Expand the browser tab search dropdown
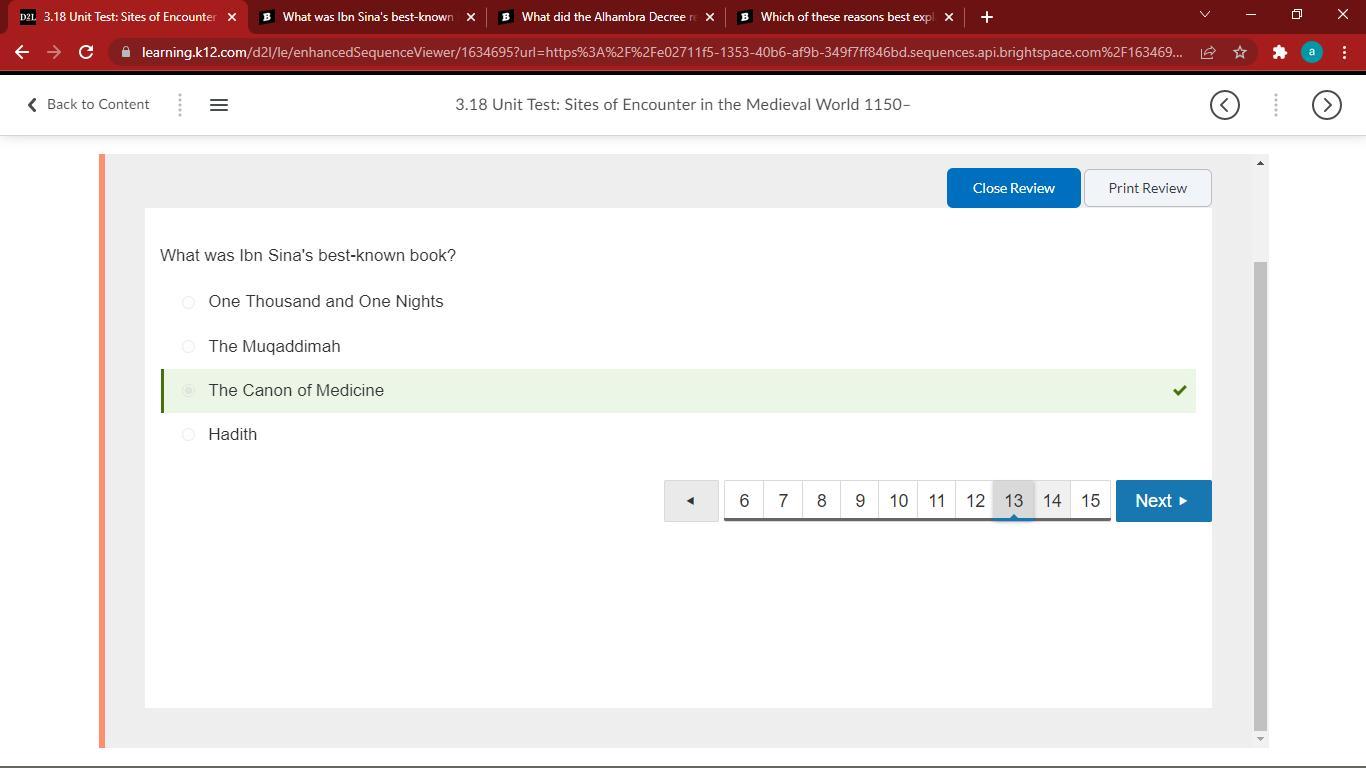 [1204, 15]
